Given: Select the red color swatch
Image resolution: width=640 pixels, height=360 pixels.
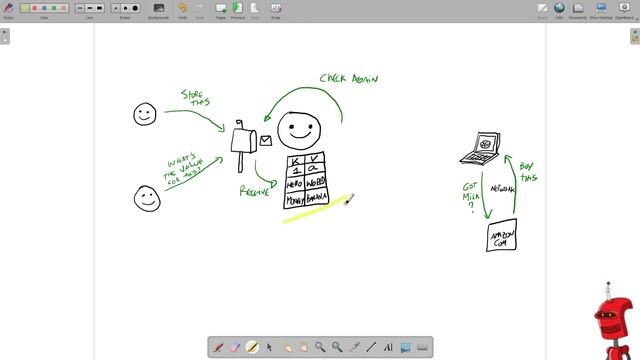Looking at the screenshot, I should pyautogui.click(x=35, y=8).
